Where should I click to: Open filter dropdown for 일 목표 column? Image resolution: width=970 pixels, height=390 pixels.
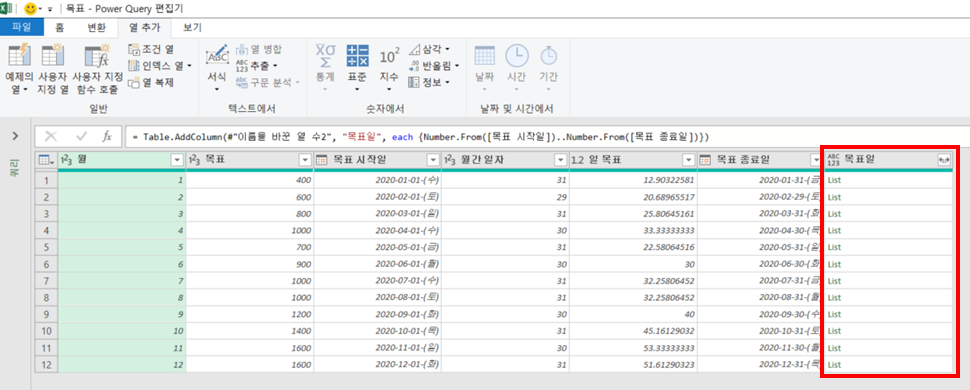pyautogui.click(x=689, y=160)
